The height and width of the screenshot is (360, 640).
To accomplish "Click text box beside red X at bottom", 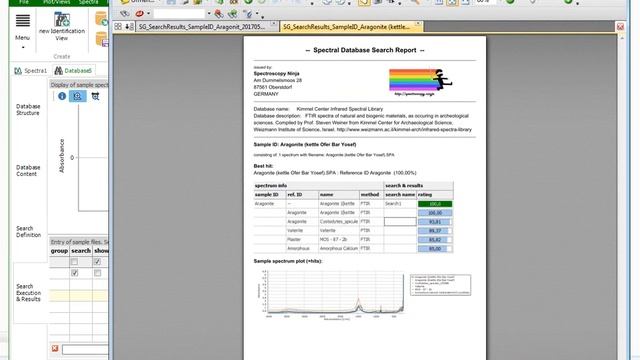I will click(85, 349).
